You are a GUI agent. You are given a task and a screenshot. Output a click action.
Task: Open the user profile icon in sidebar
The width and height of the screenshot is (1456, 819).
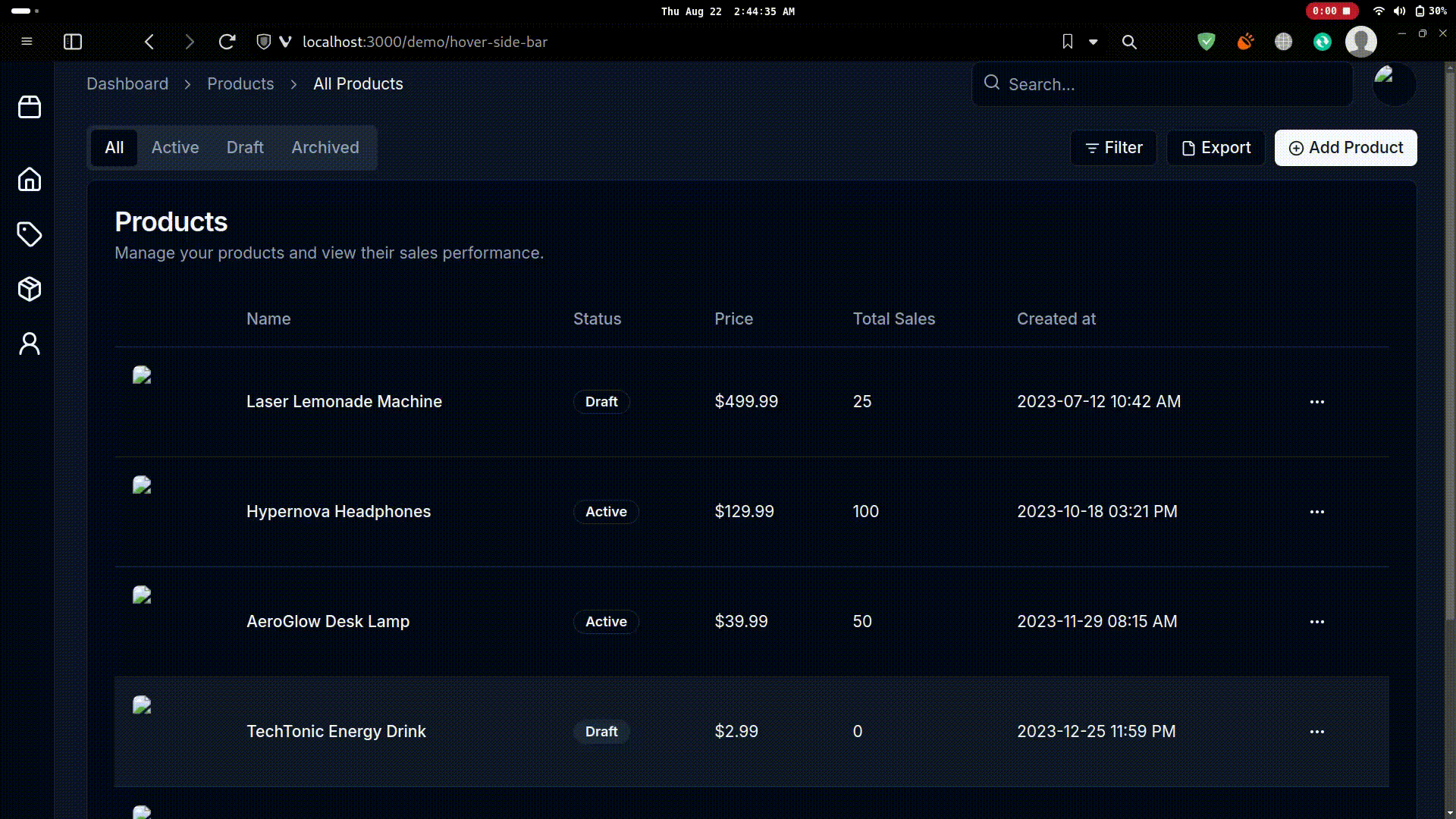click(x=30, y=344)
